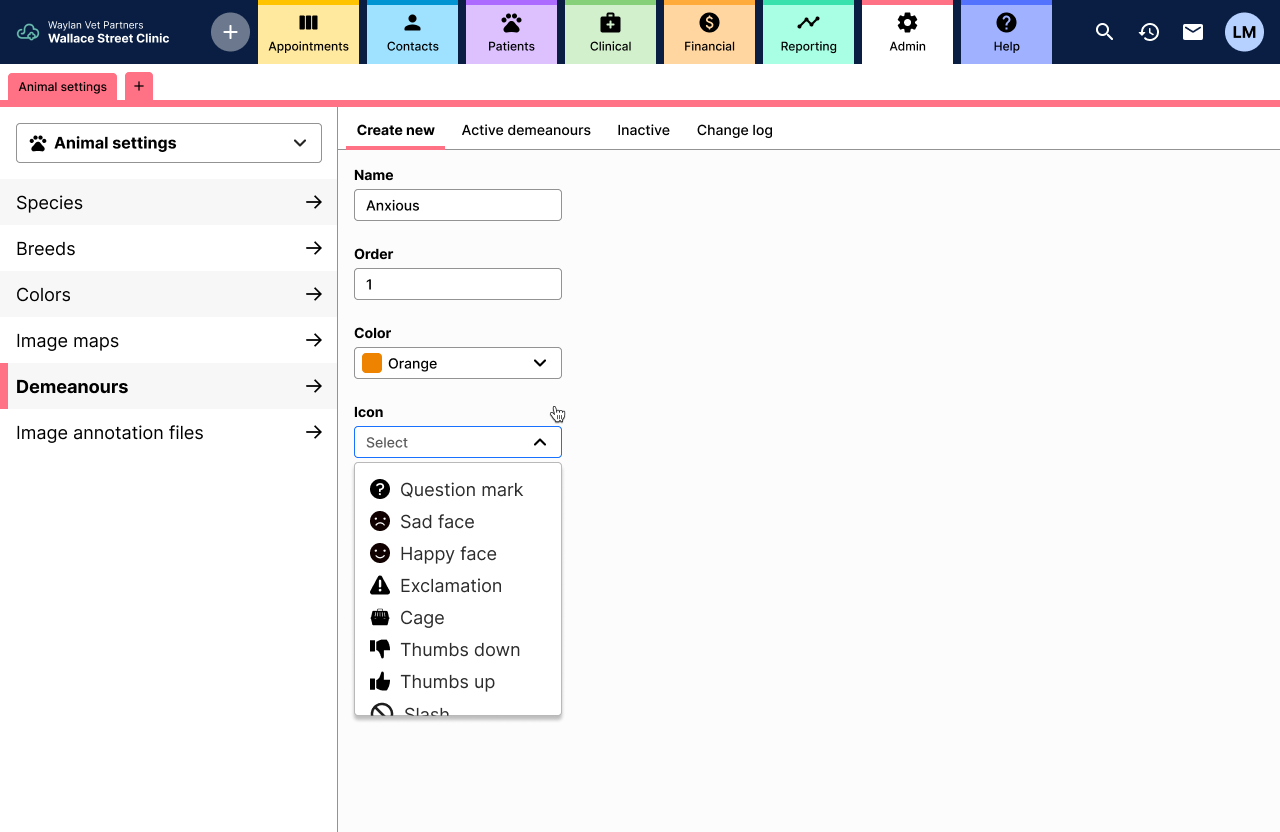This screenshot has height=832, width=1280.
Task: Switch to the Inactive tab
Action: point(643,130)
